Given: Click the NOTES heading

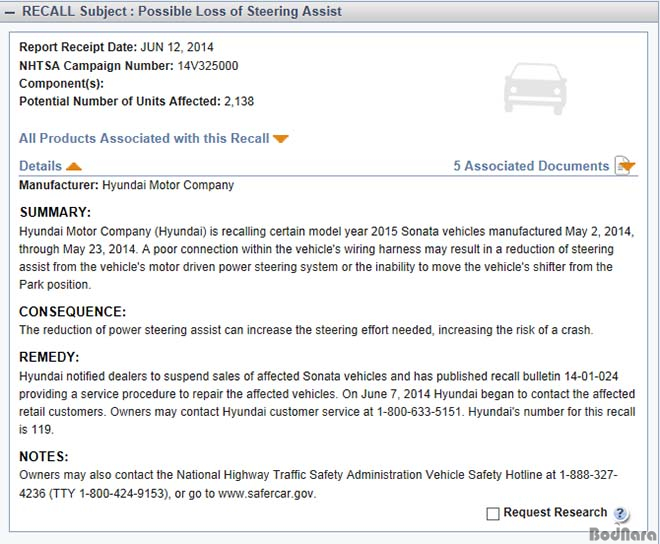Looking at the screenshot, I should (44, 456).
